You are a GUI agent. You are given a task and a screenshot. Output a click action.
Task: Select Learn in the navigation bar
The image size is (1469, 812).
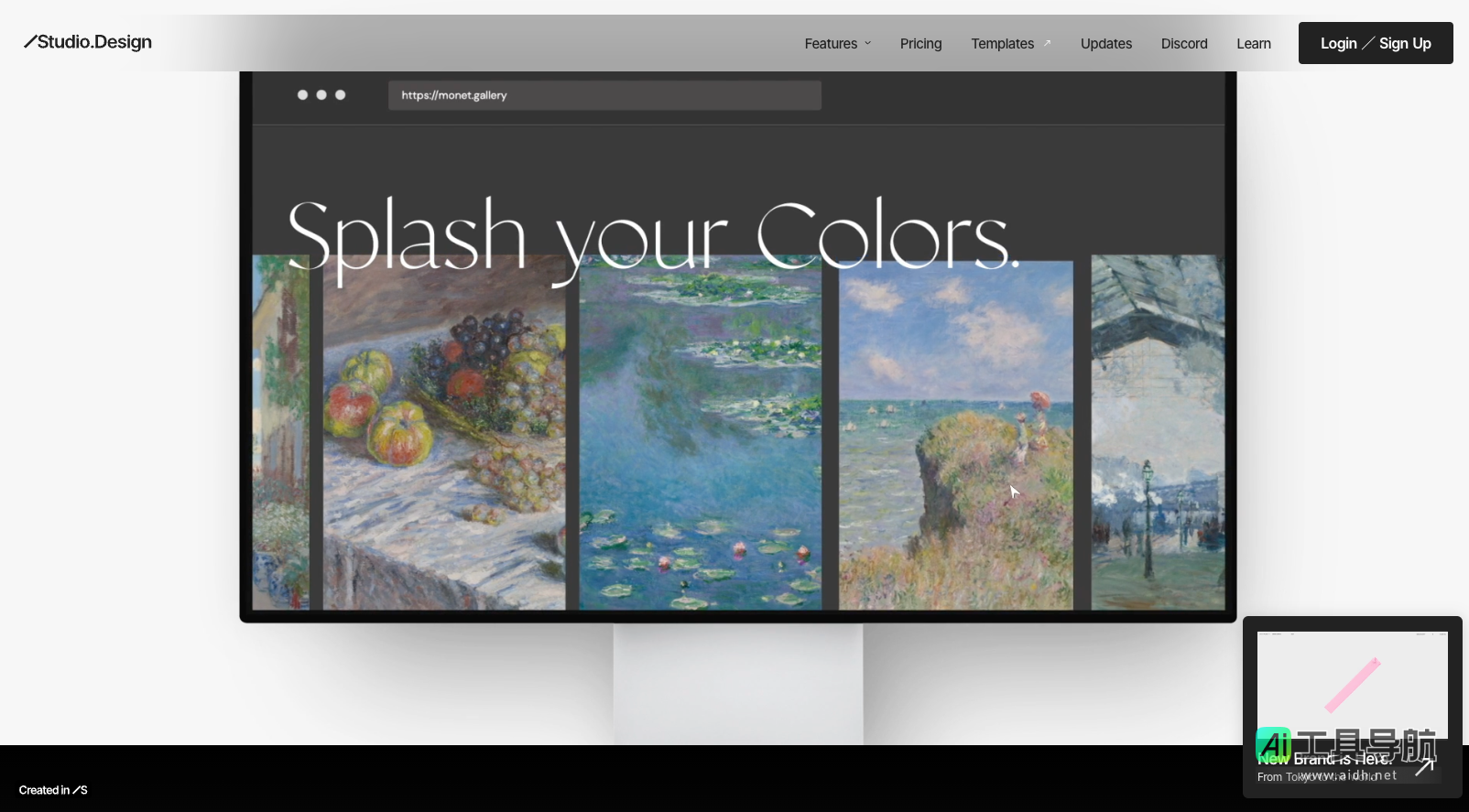pyautogui.click(x=1253, y=44)
